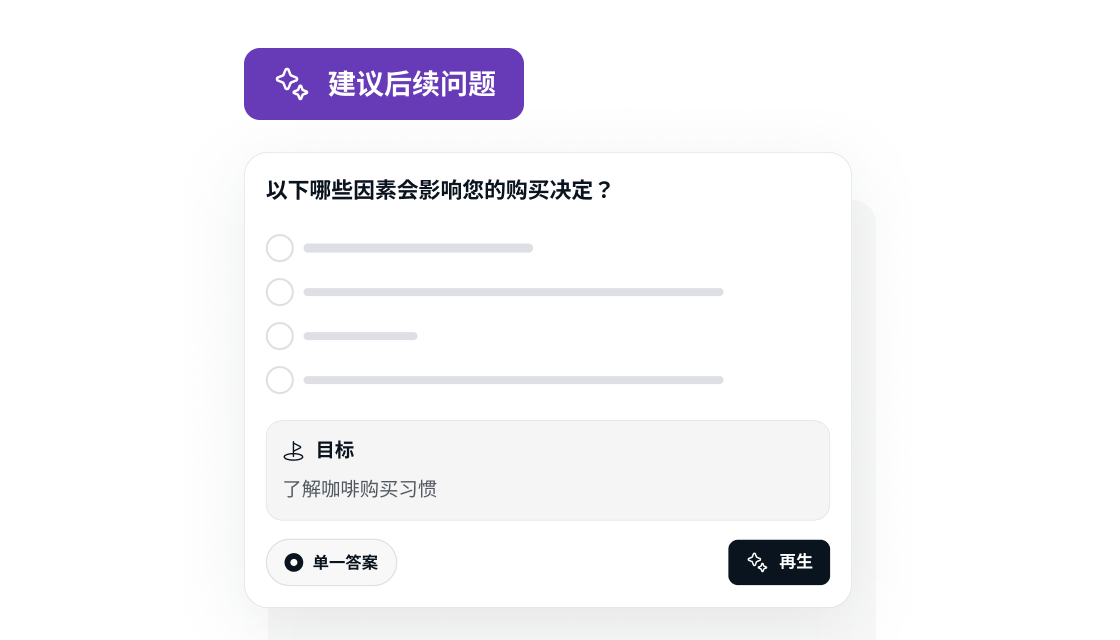This screenshot has height=640, width=1120.
Task: Click the filled radio icon in 单一答案
Action: (x=294, y=562)
